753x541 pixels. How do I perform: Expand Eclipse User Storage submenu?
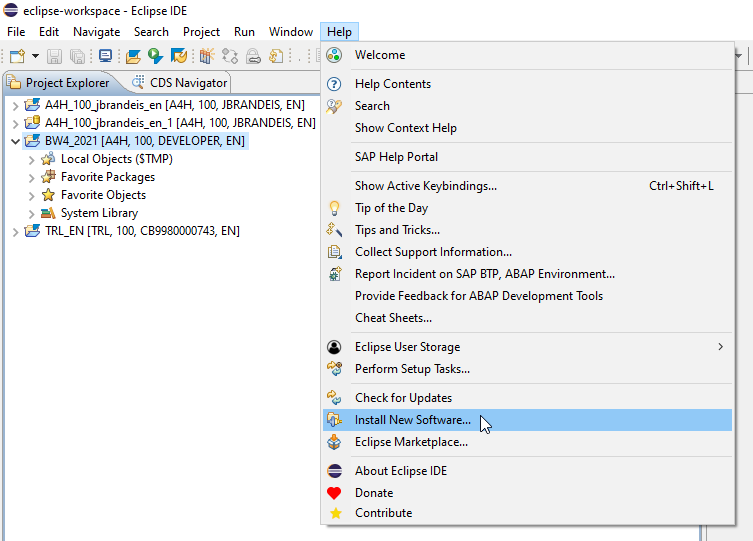527,347
